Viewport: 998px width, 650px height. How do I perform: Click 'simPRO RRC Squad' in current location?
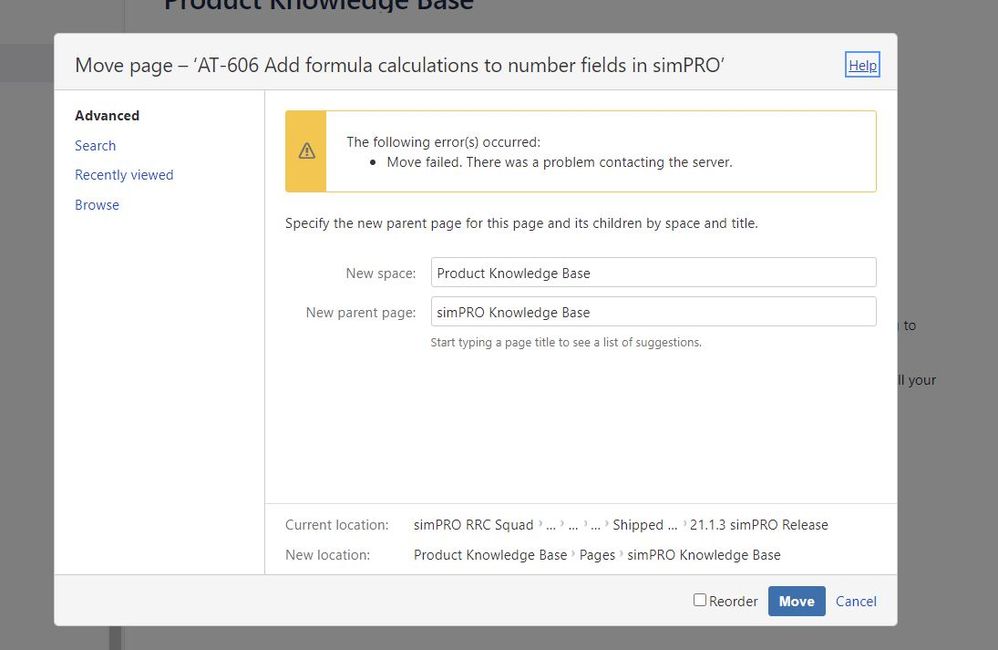point(474,525)
